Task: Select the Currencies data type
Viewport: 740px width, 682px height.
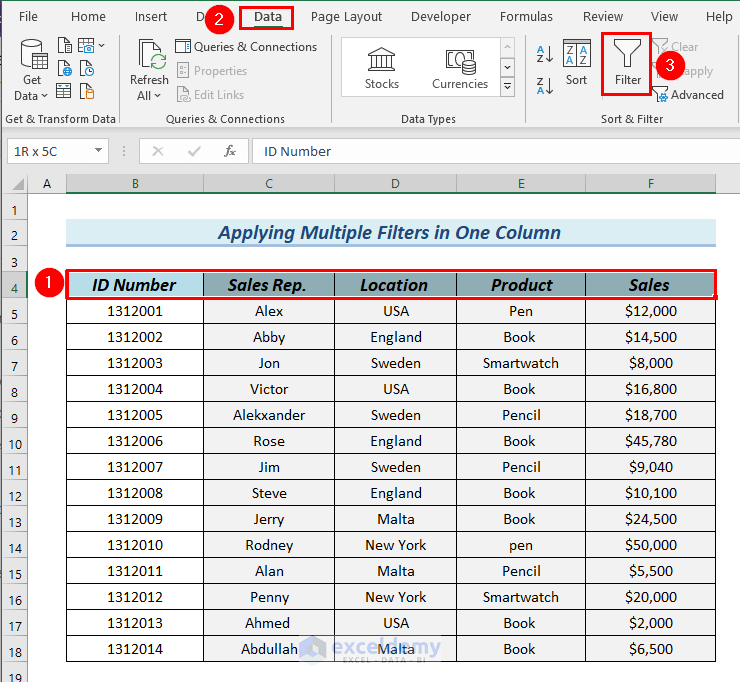Action: pos(459,67)
